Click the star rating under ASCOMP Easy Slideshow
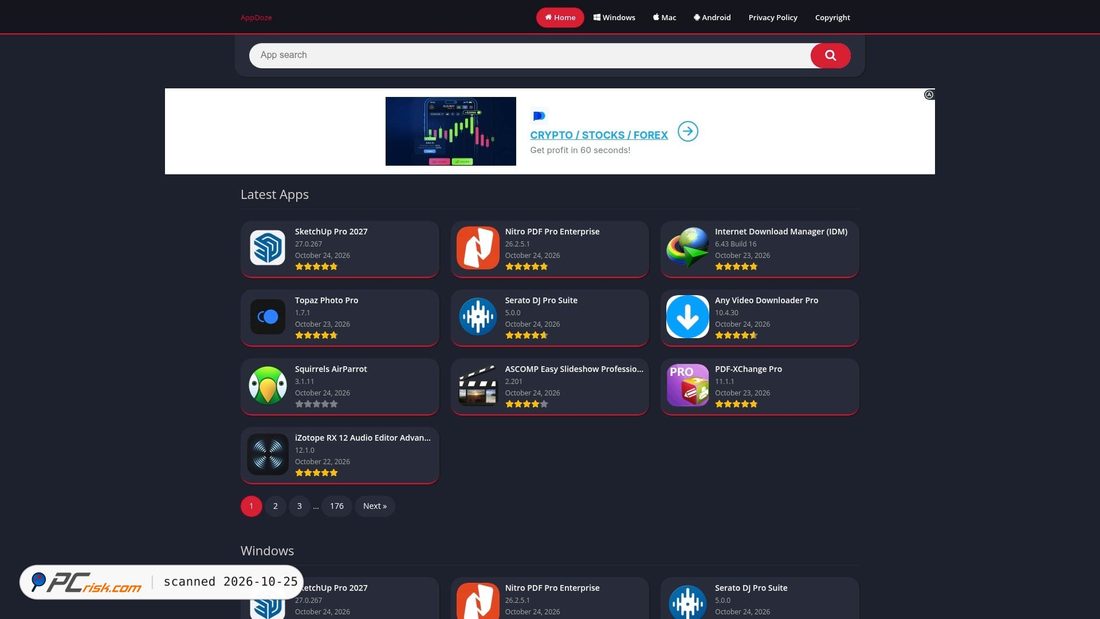The height and width of the screenshot is (619, 1100). [x=526, y=404]
